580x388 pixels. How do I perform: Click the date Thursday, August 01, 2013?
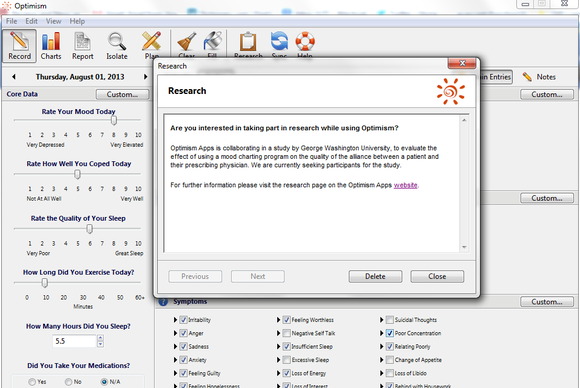coord(80,77)
